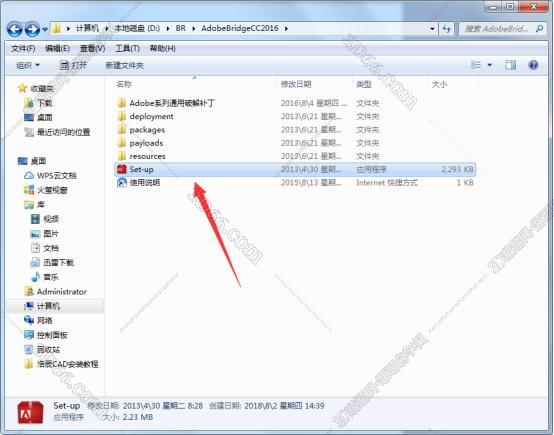Click the search magnifier icon
Viewport: 554px width, 435px height.
pos(540,28)
